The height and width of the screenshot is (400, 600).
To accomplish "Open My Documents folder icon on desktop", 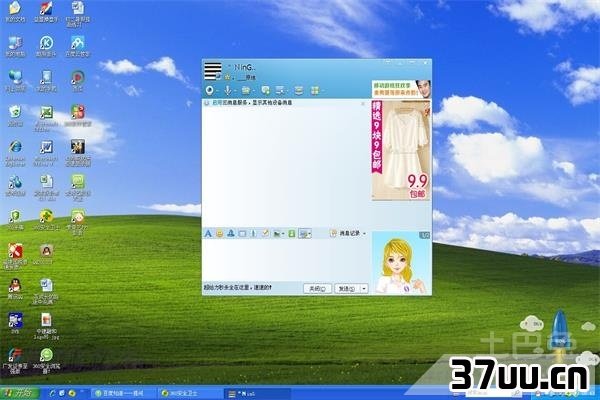I will [x=15, y=11].
